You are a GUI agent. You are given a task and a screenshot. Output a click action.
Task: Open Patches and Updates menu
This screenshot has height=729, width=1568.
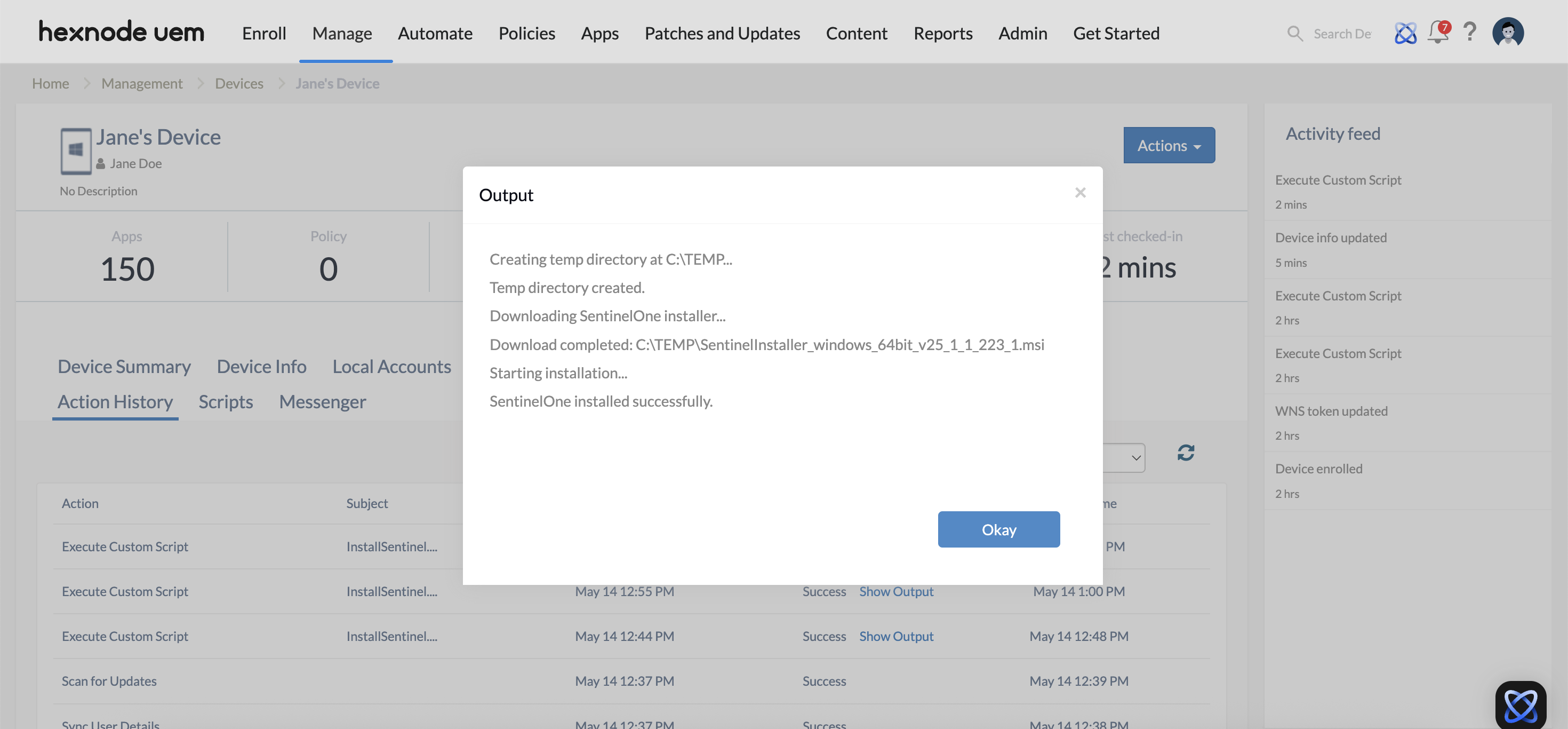[722, 33]
